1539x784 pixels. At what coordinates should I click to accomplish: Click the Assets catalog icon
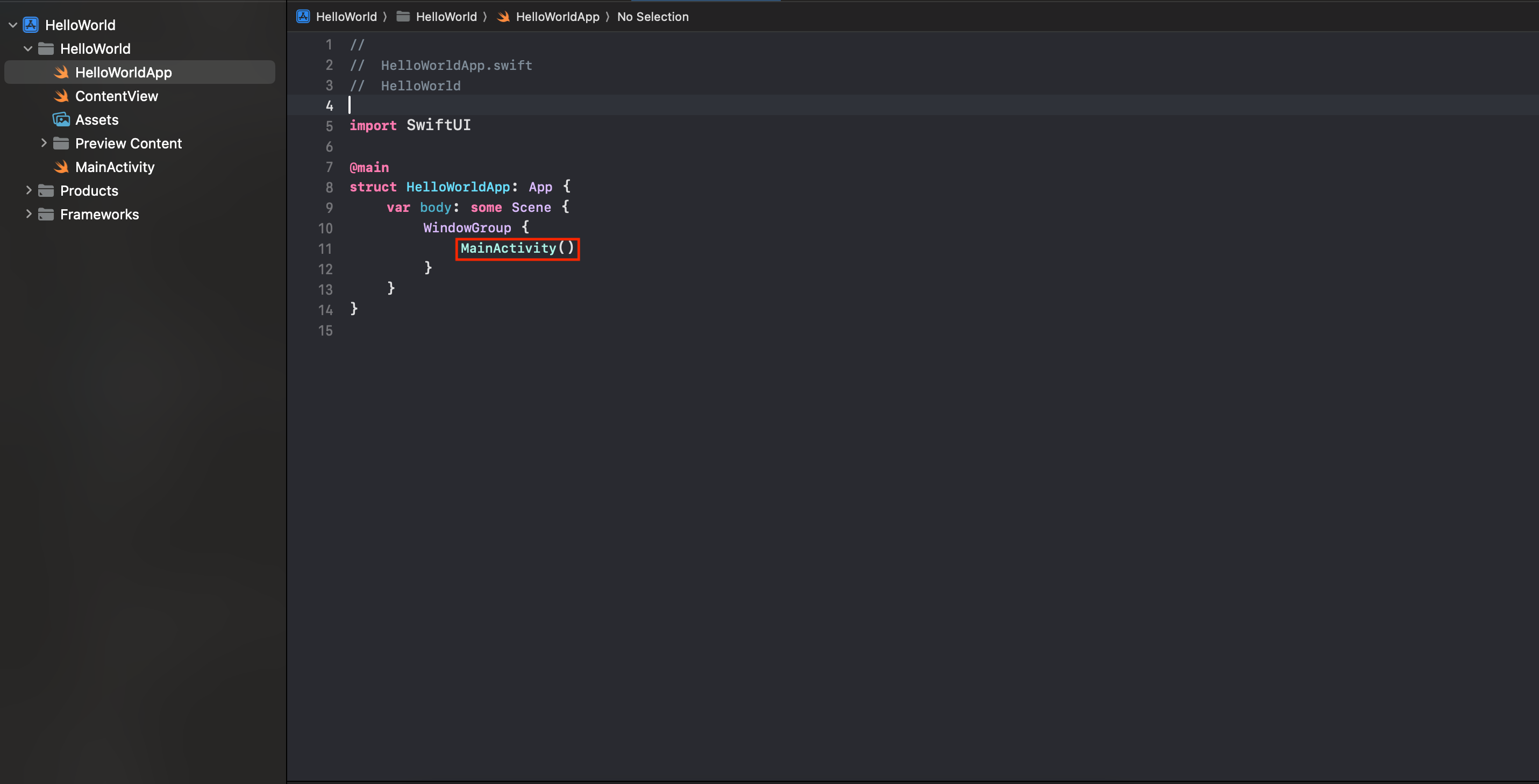coord(61,119)
